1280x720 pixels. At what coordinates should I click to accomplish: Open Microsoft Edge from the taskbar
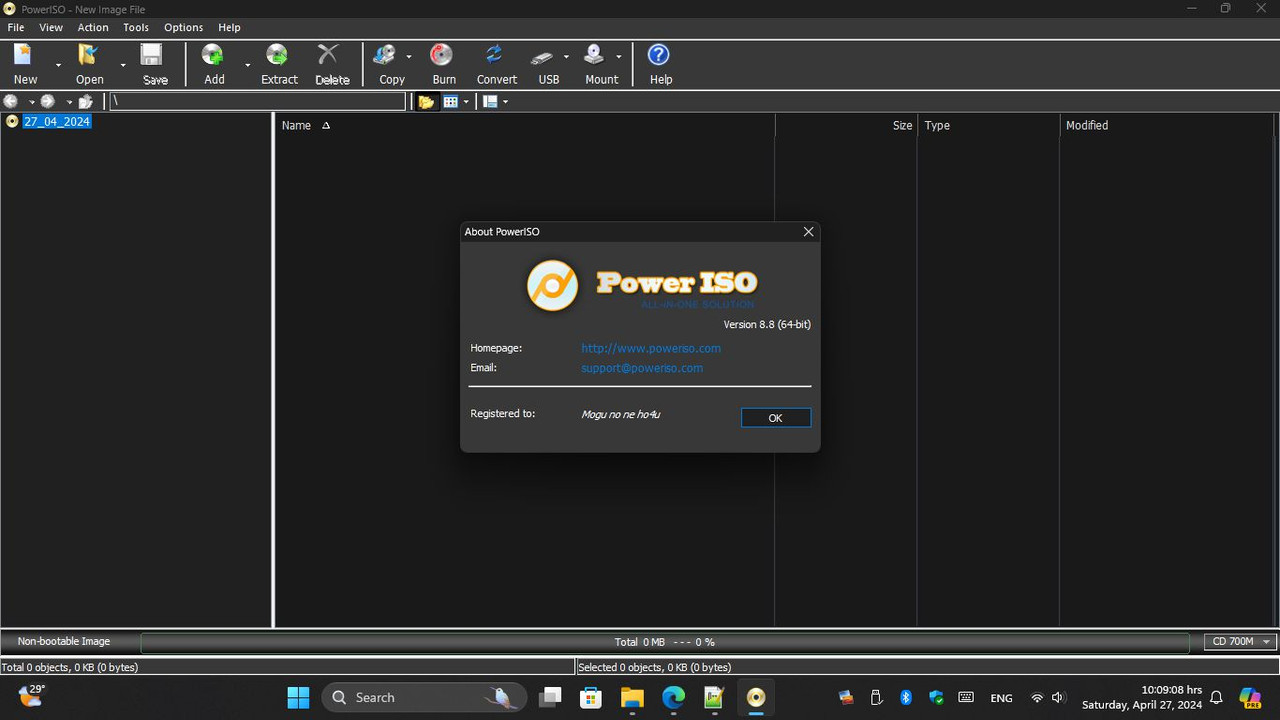pos(673,697)
